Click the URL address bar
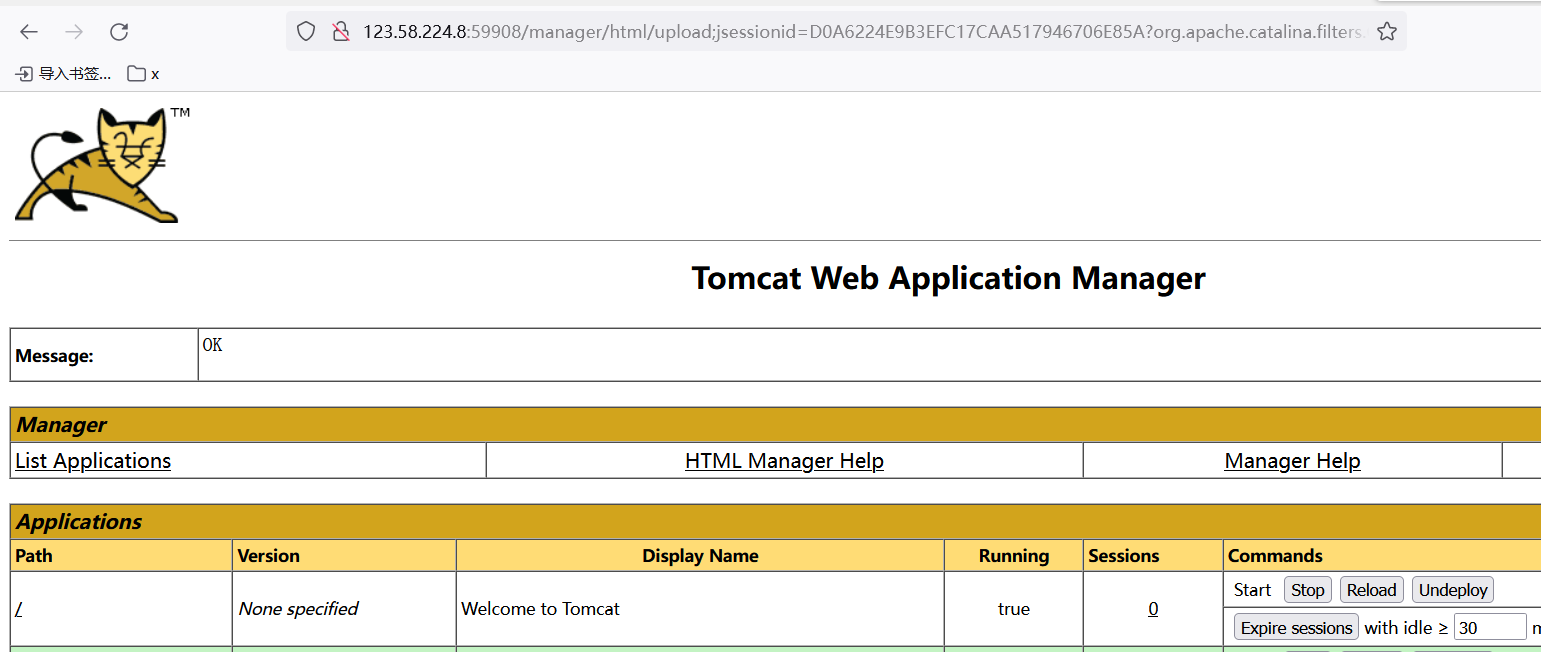1541x652 pixels. click(x=845, y=32)
